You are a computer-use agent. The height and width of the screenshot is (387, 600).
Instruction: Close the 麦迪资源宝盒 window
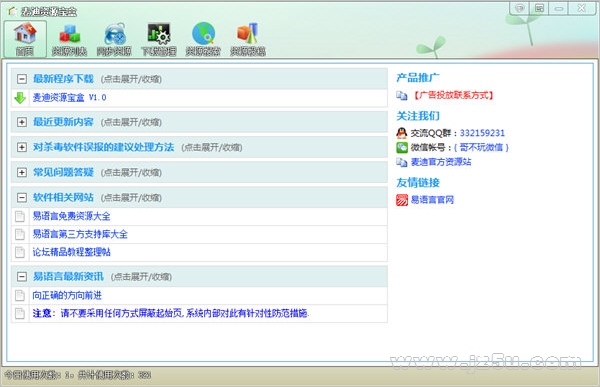click(x=581, y=8)
